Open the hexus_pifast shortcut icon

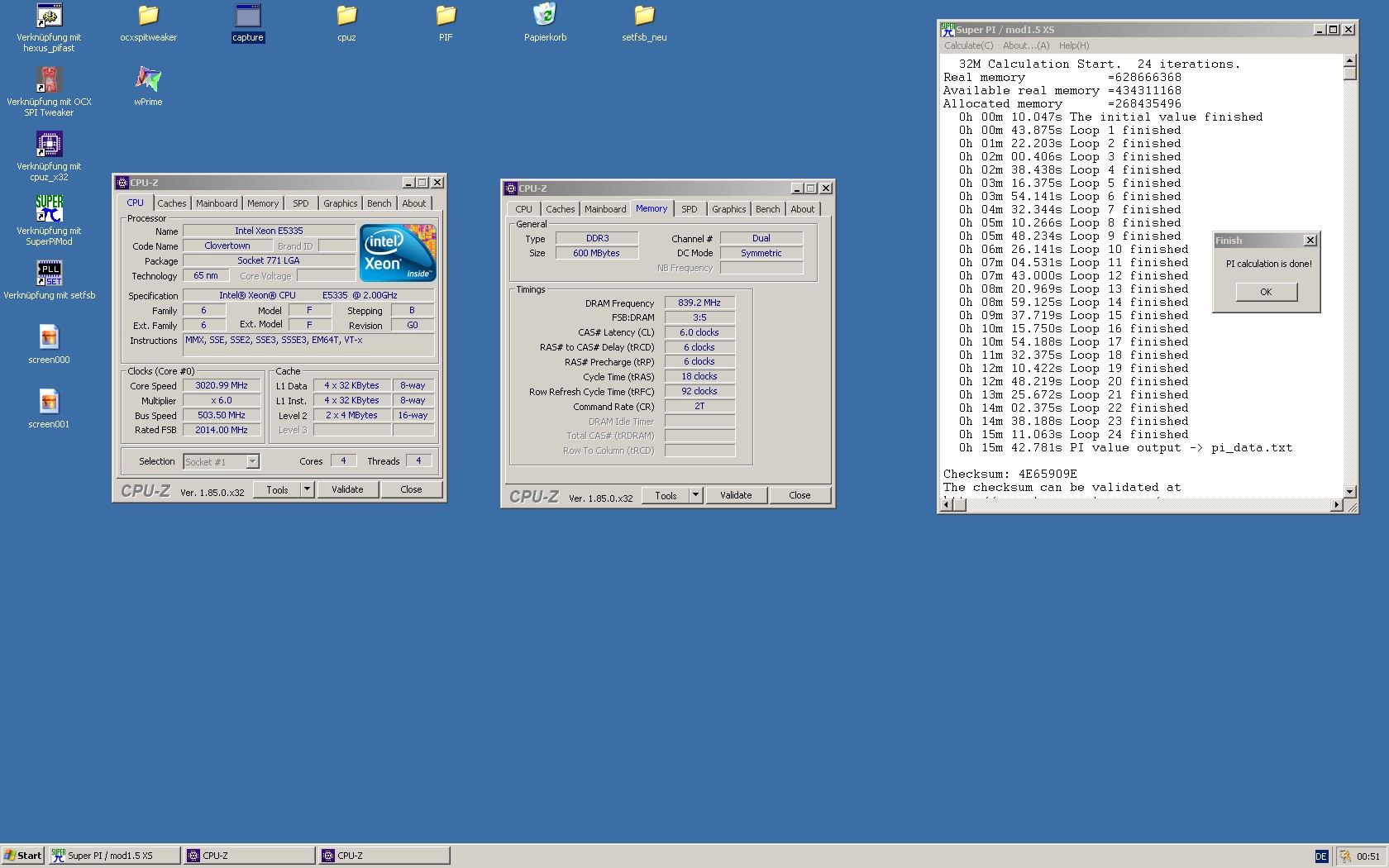[49, 15]
